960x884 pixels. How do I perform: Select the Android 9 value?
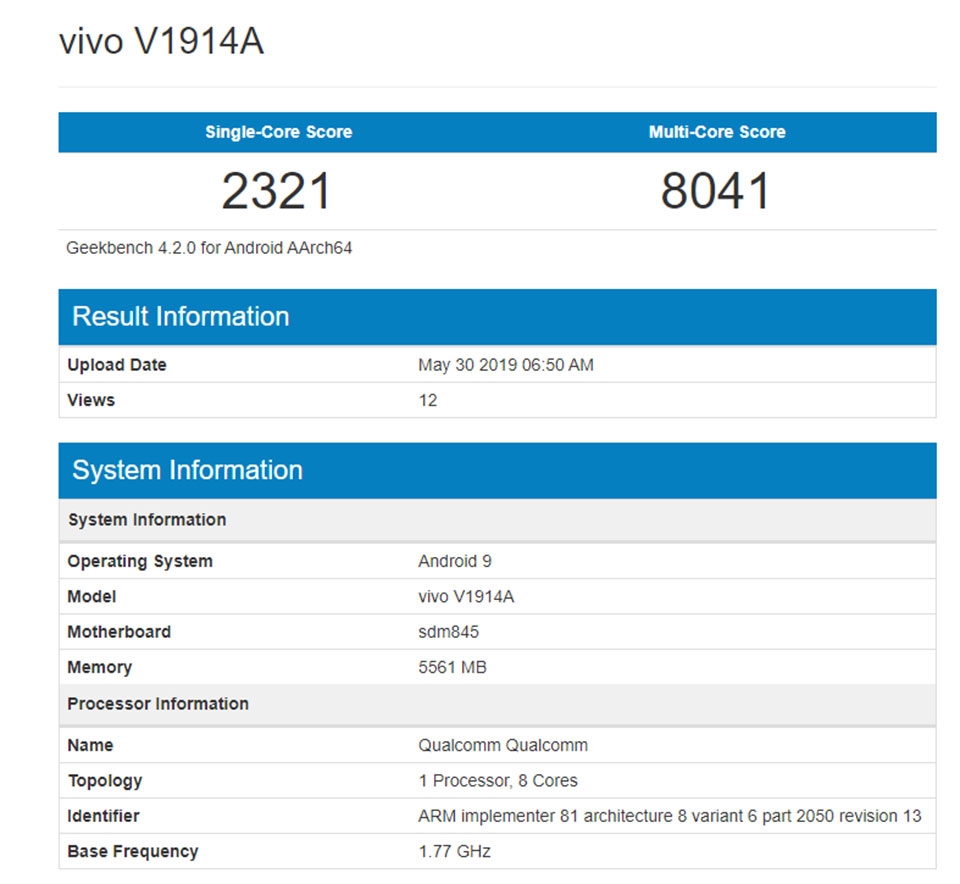[455, 561]
